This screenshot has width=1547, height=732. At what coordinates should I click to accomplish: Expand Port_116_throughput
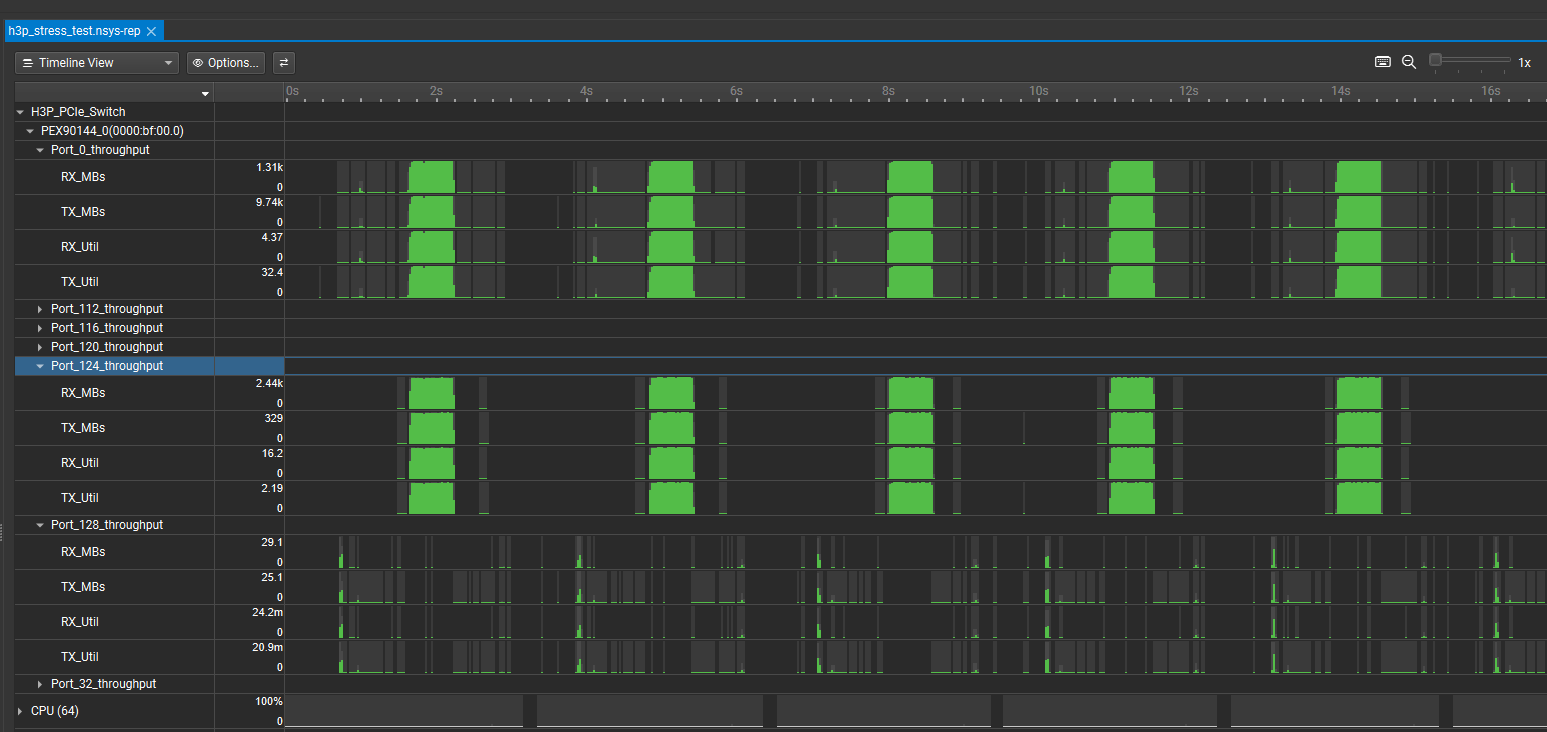pos(40,328)
